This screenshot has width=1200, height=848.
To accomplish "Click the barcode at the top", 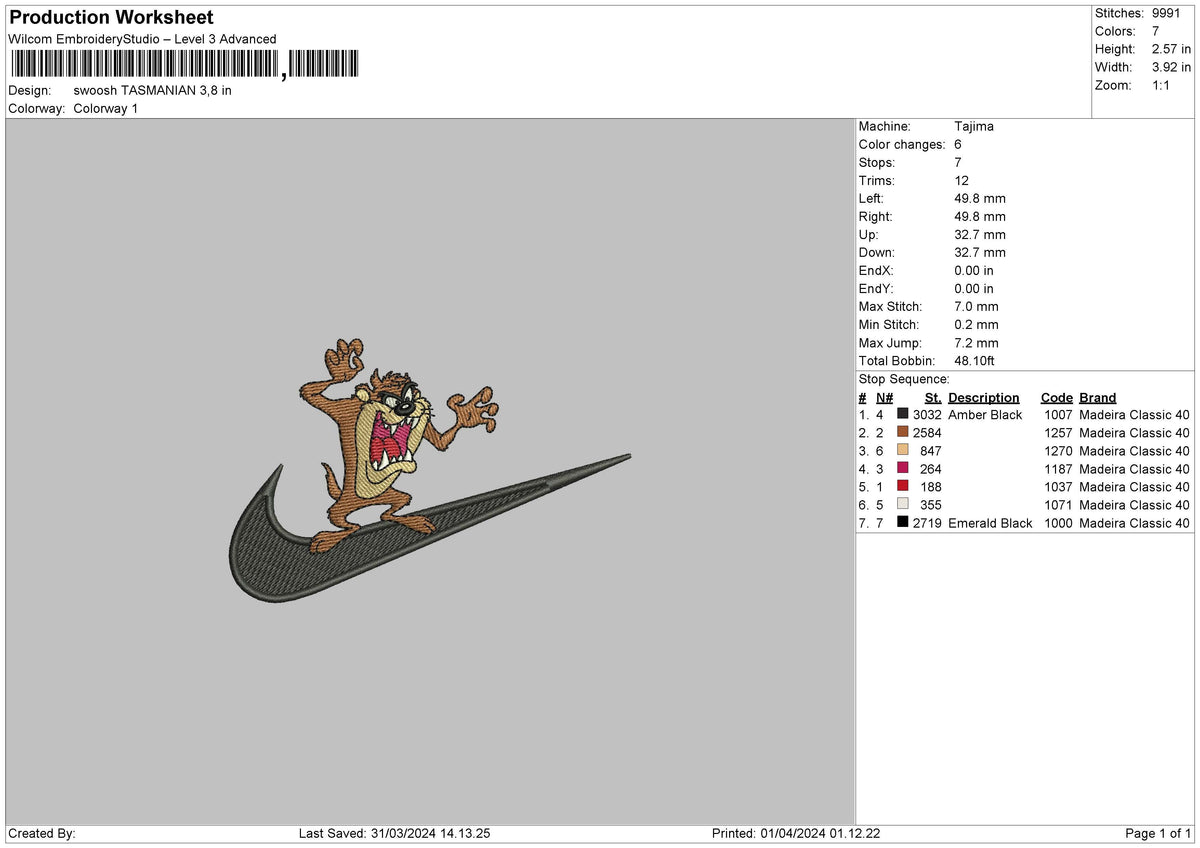I will pos(185,65).
